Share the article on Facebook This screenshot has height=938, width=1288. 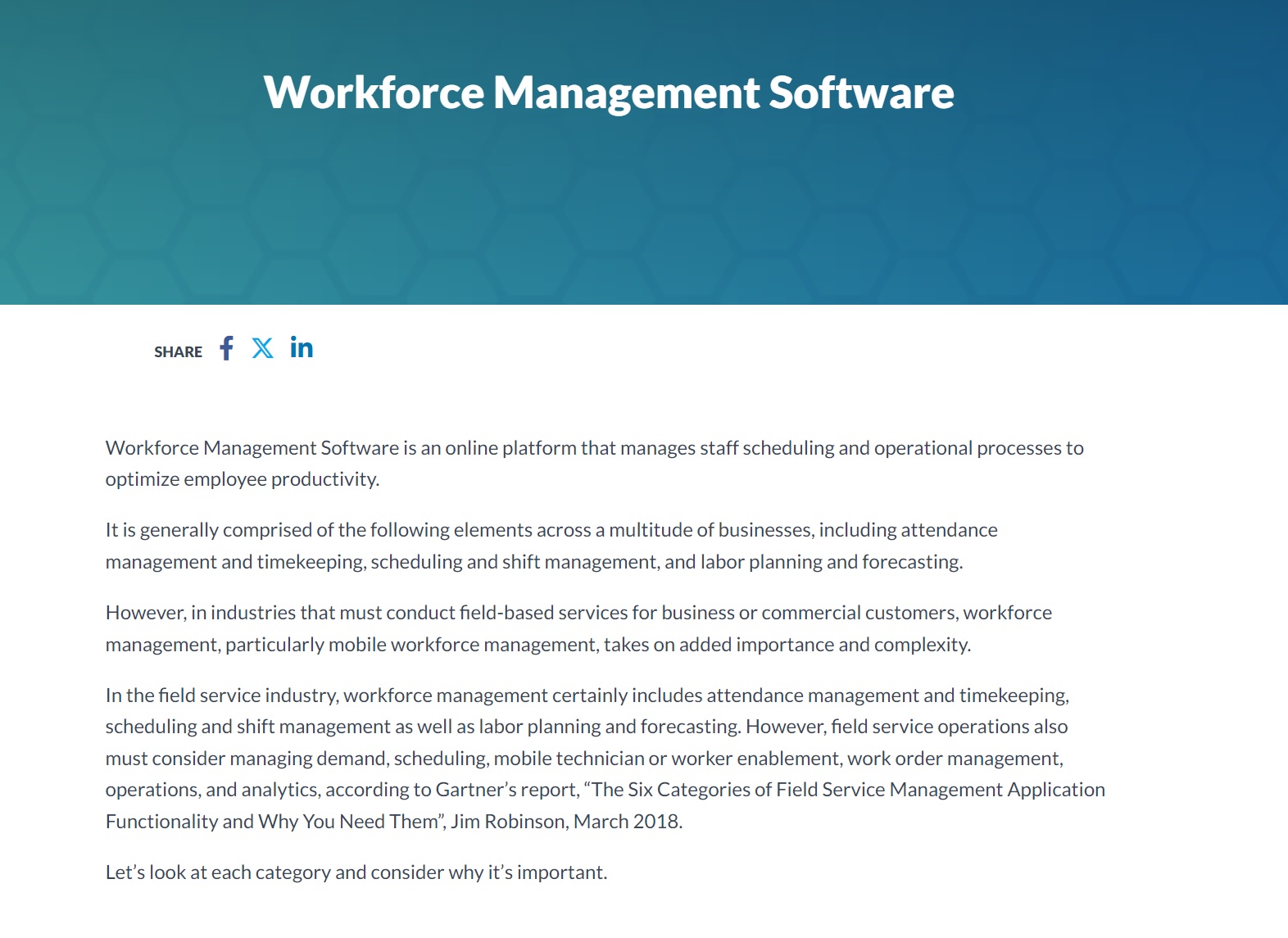click(x=227, y=349)
